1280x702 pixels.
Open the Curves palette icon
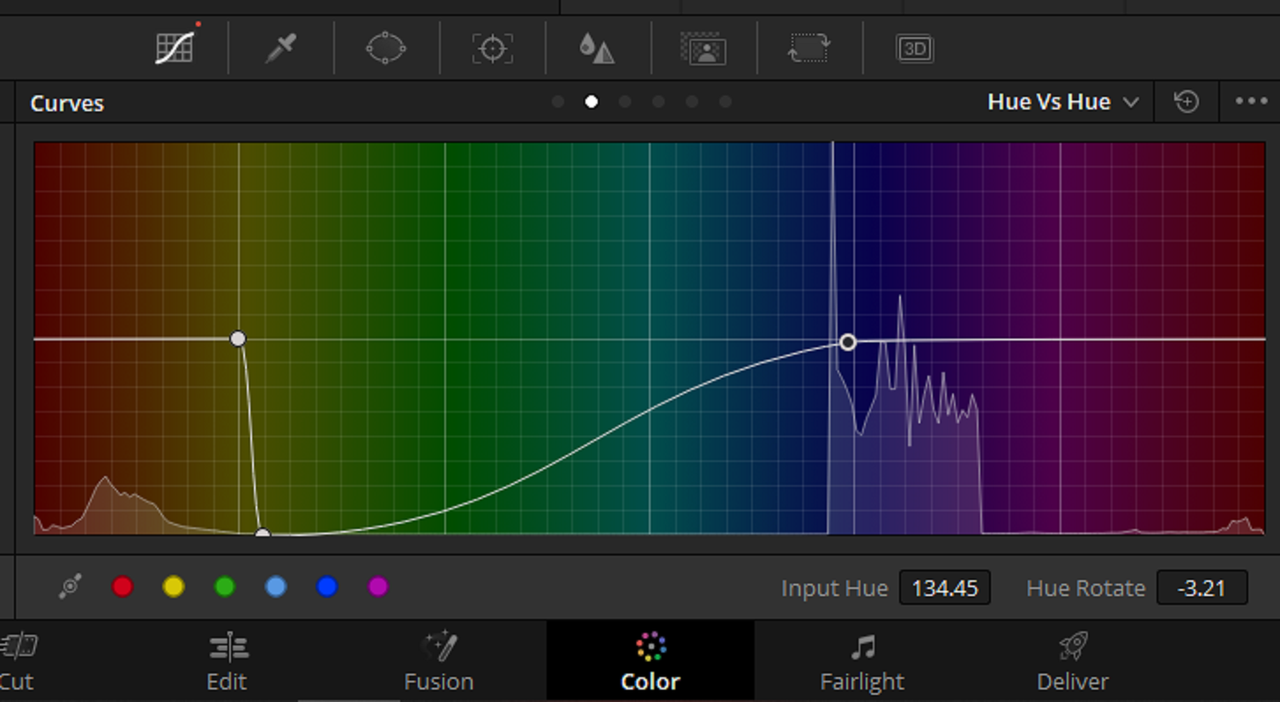point(175,47)
